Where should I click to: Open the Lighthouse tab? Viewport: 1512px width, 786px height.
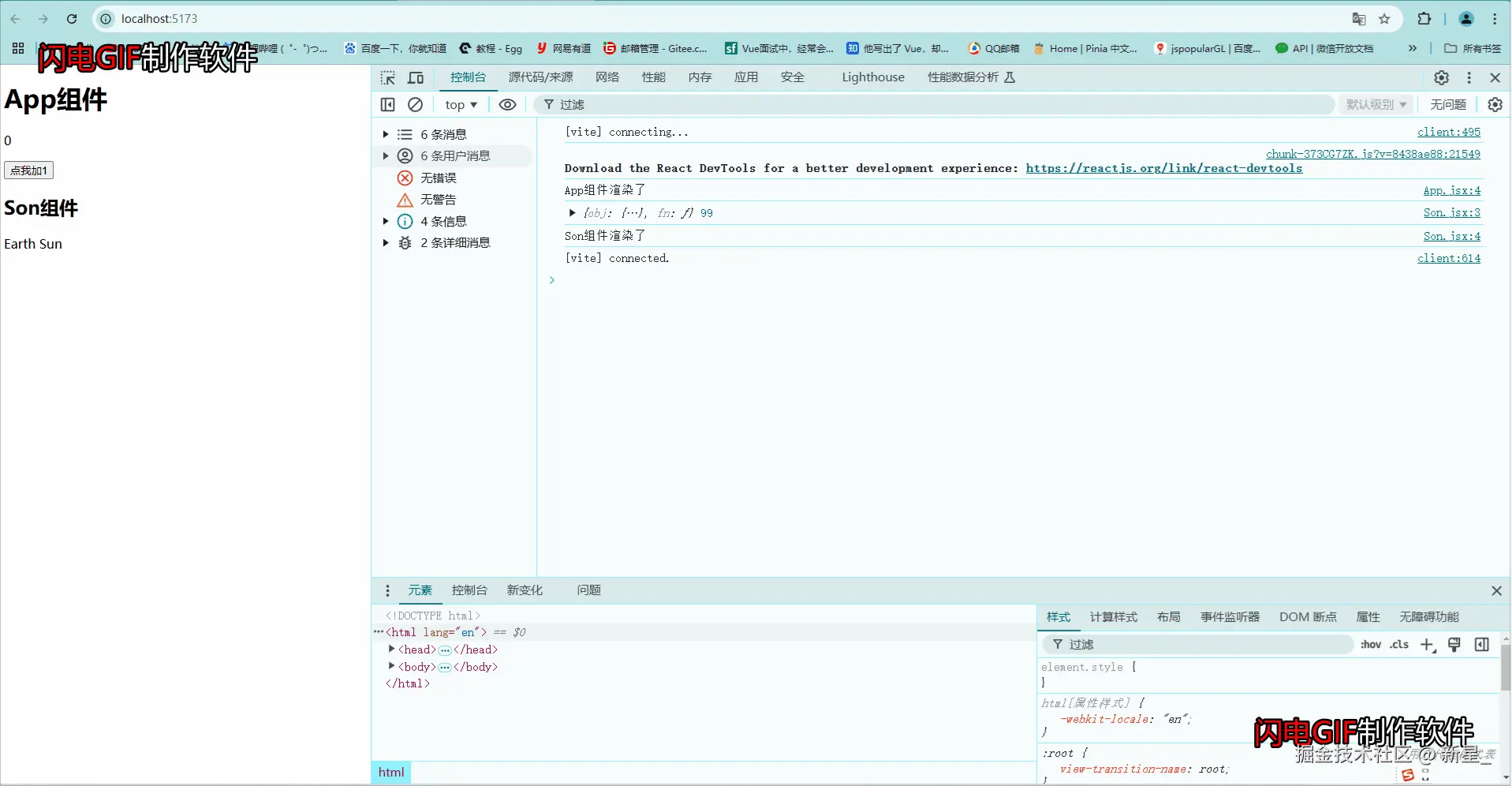873,77
